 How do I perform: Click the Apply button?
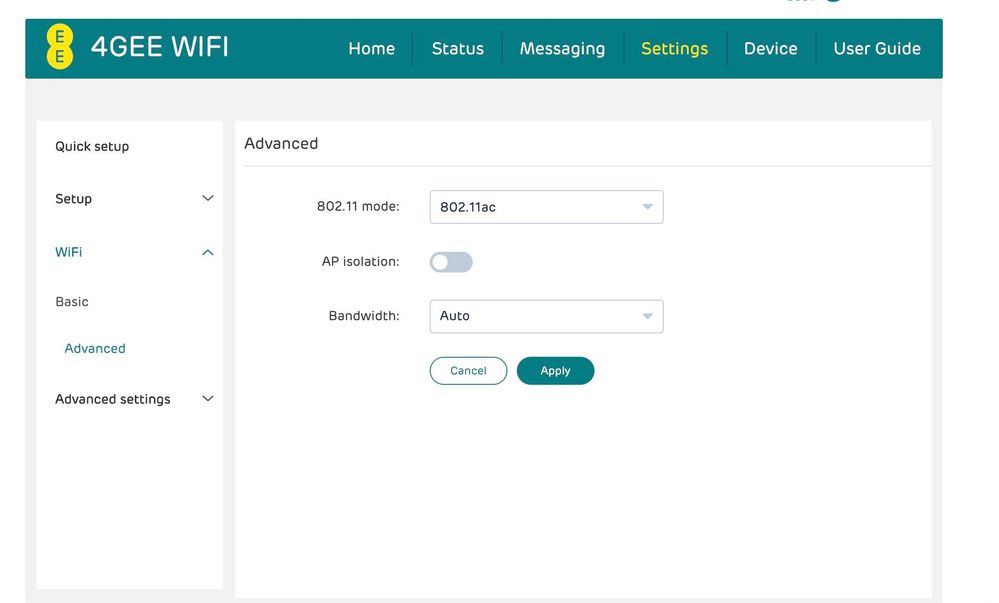click(555, 371)
